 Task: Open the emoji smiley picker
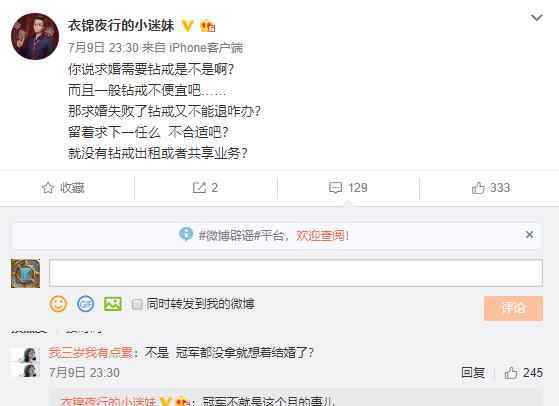pyautogui.click(x=58, y=304)
